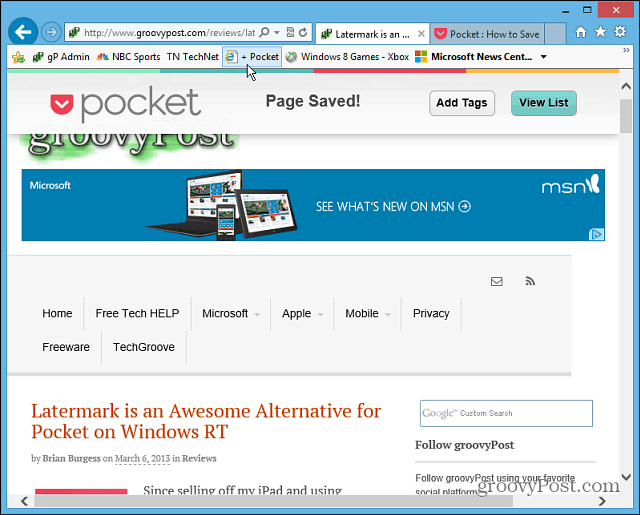Click the browser address bar URL

click(169, 33)
